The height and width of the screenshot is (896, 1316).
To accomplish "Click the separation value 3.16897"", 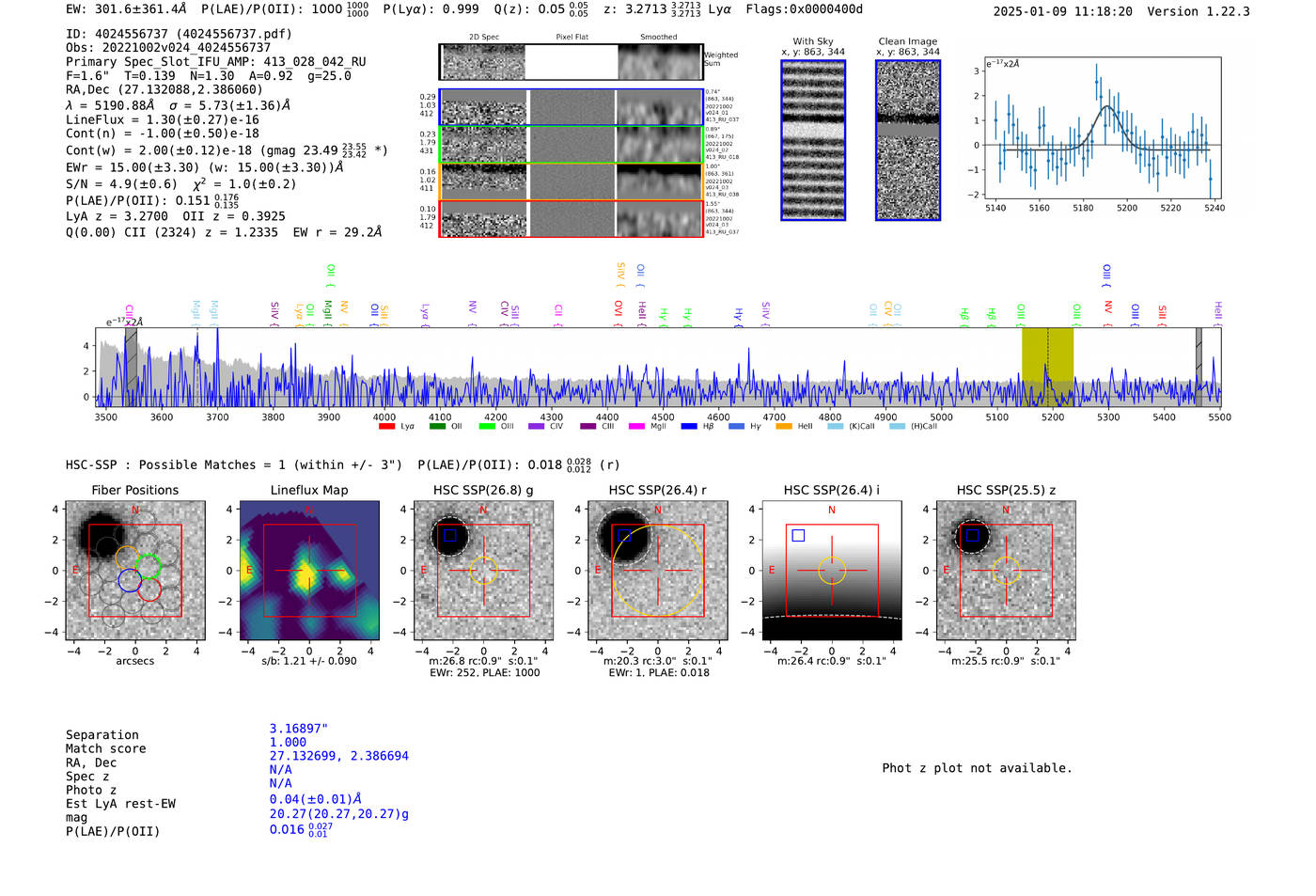I will click(x=299, y=729).
